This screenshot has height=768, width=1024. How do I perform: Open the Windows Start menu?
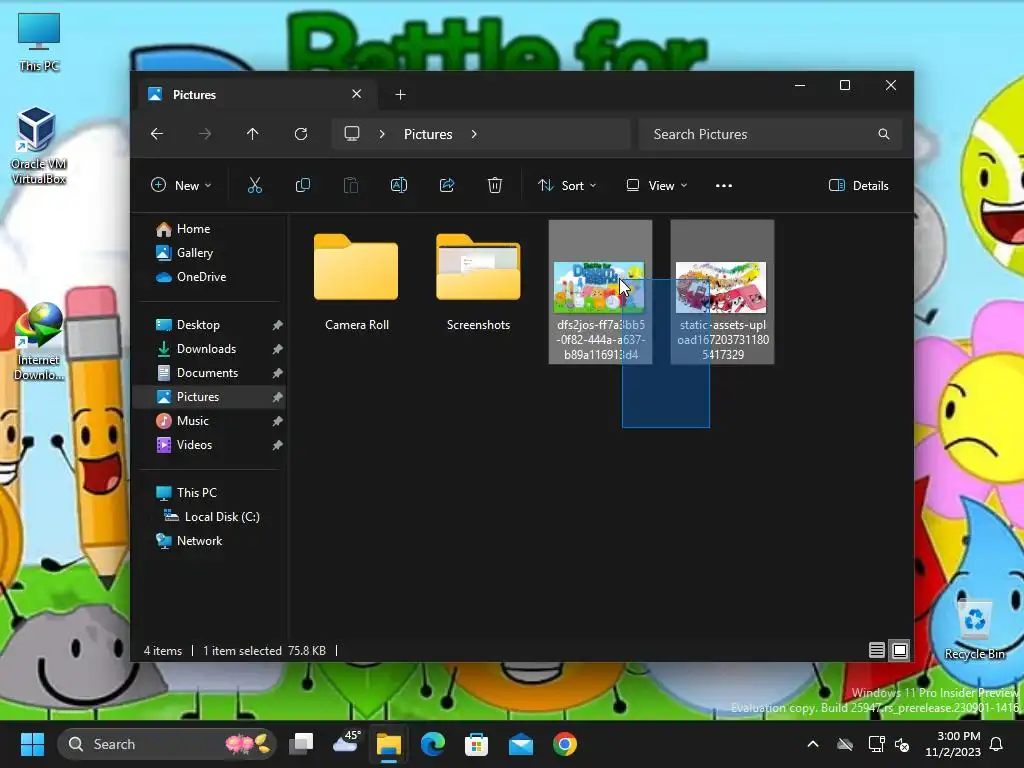(x=32, y=744)
